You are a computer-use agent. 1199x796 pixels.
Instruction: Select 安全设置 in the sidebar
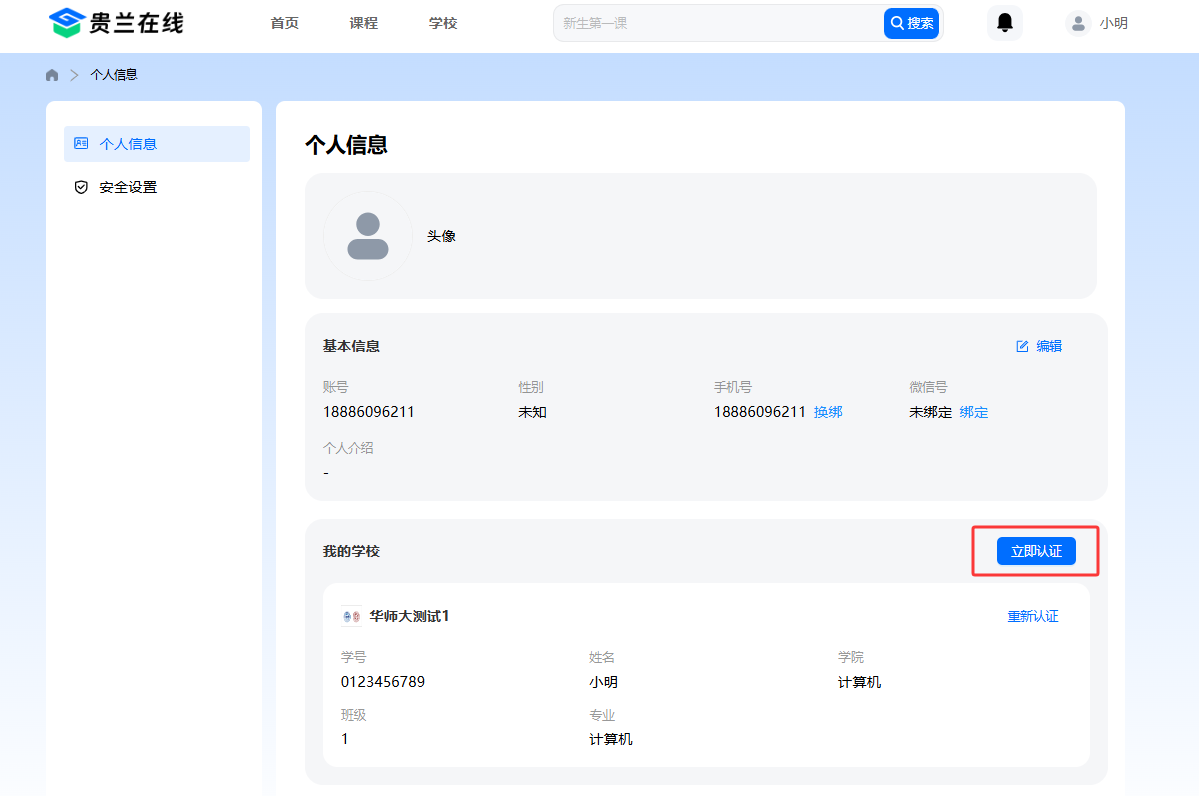coord(128,187)
